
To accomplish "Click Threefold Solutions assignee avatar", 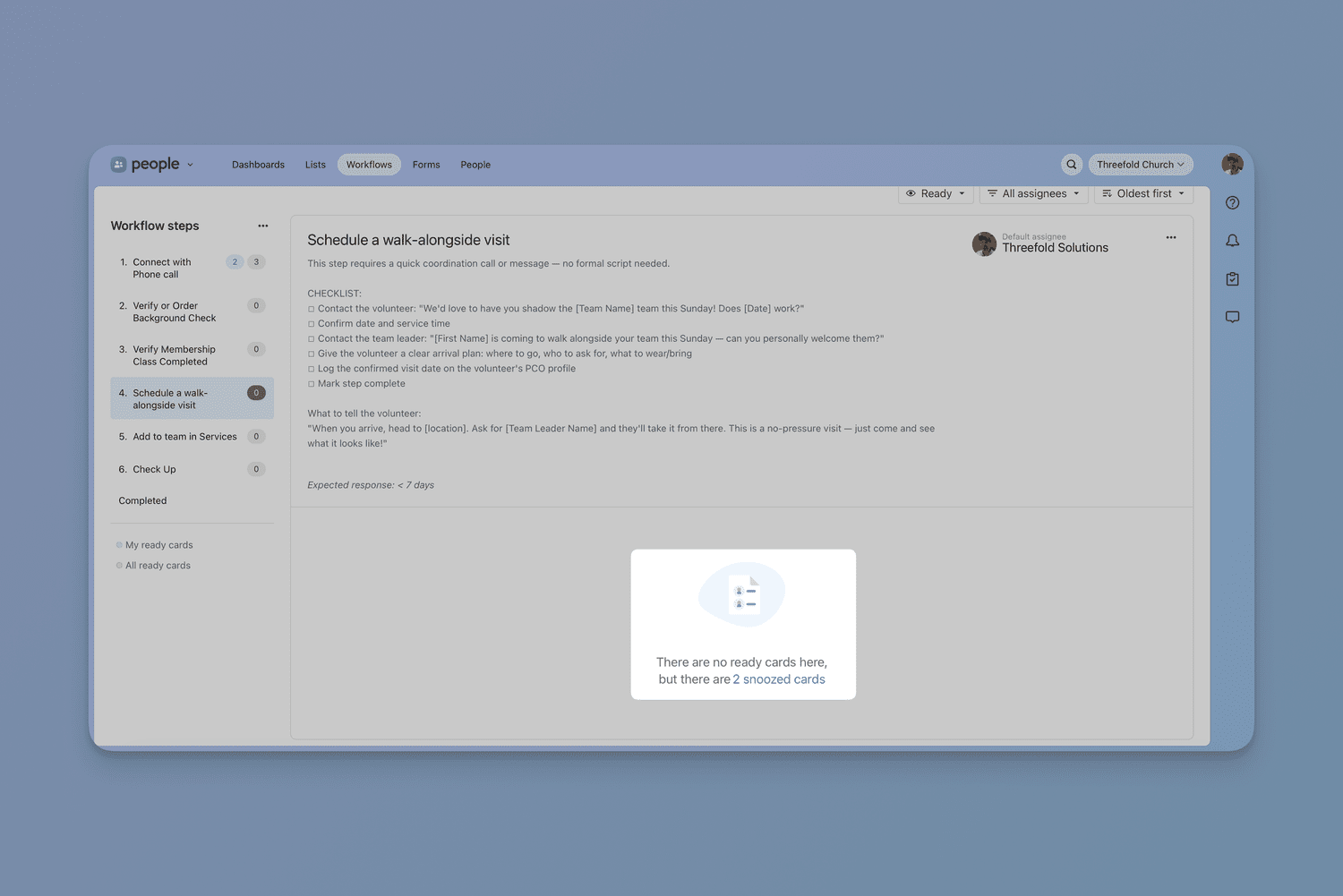I will [x=984, y=243].
